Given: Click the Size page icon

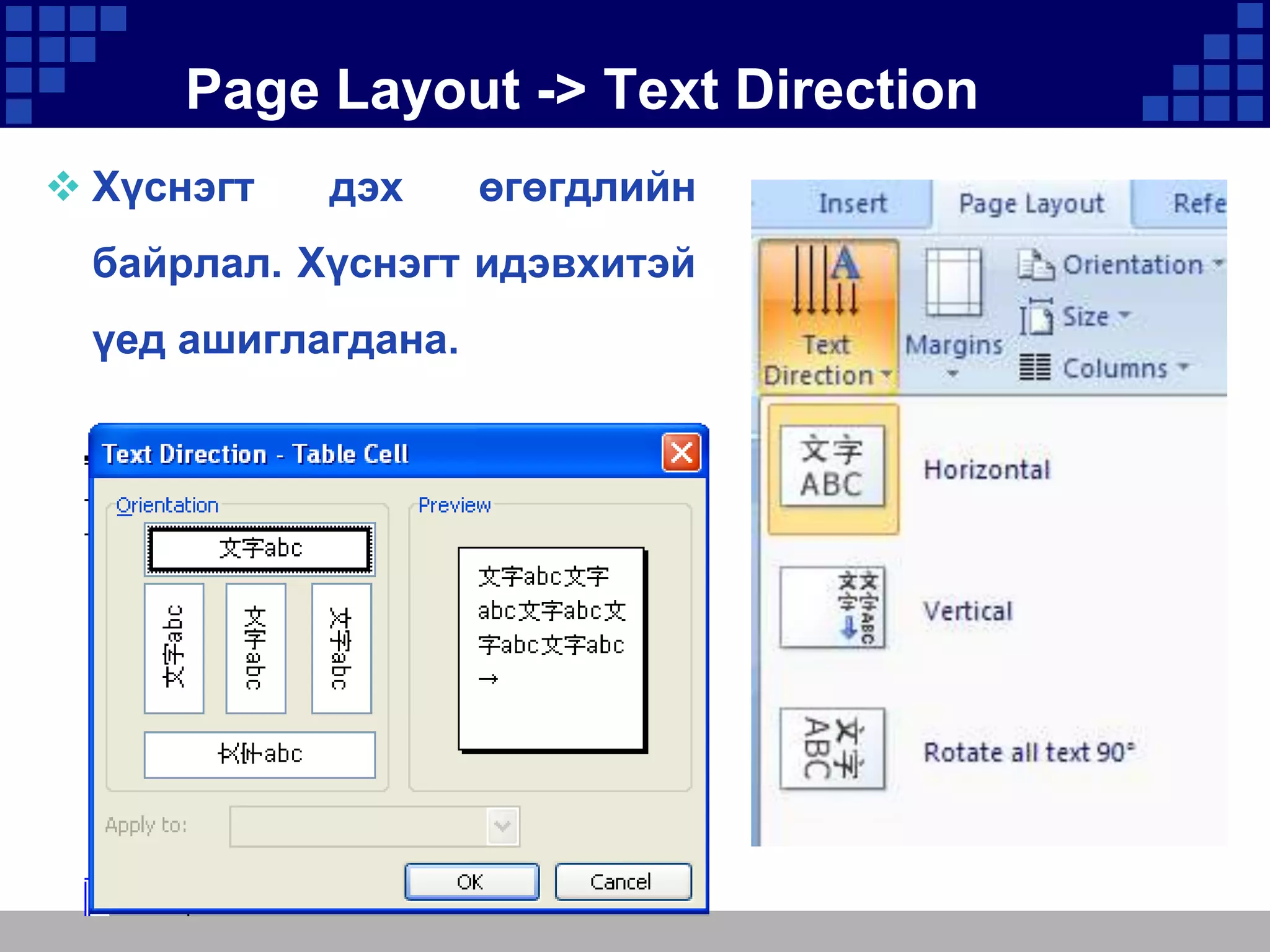Looking at the screenshot, I should click(x=1036, y=316).
